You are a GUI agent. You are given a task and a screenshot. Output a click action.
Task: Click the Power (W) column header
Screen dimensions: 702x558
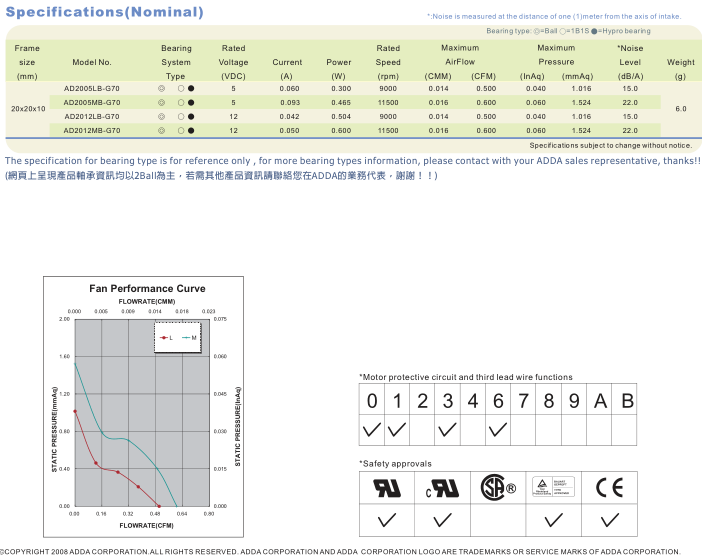tap(338, 69)
